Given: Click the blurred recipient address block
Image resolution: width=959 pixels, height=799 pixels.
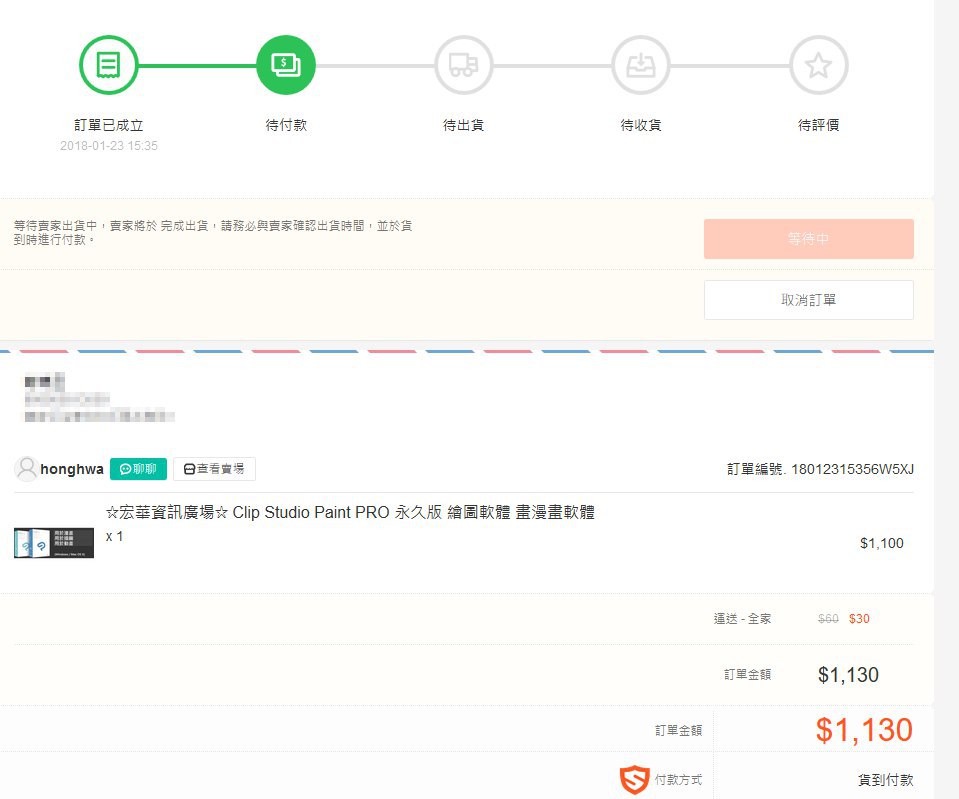Looking at the screenshot, I should (x=99, y=399).
